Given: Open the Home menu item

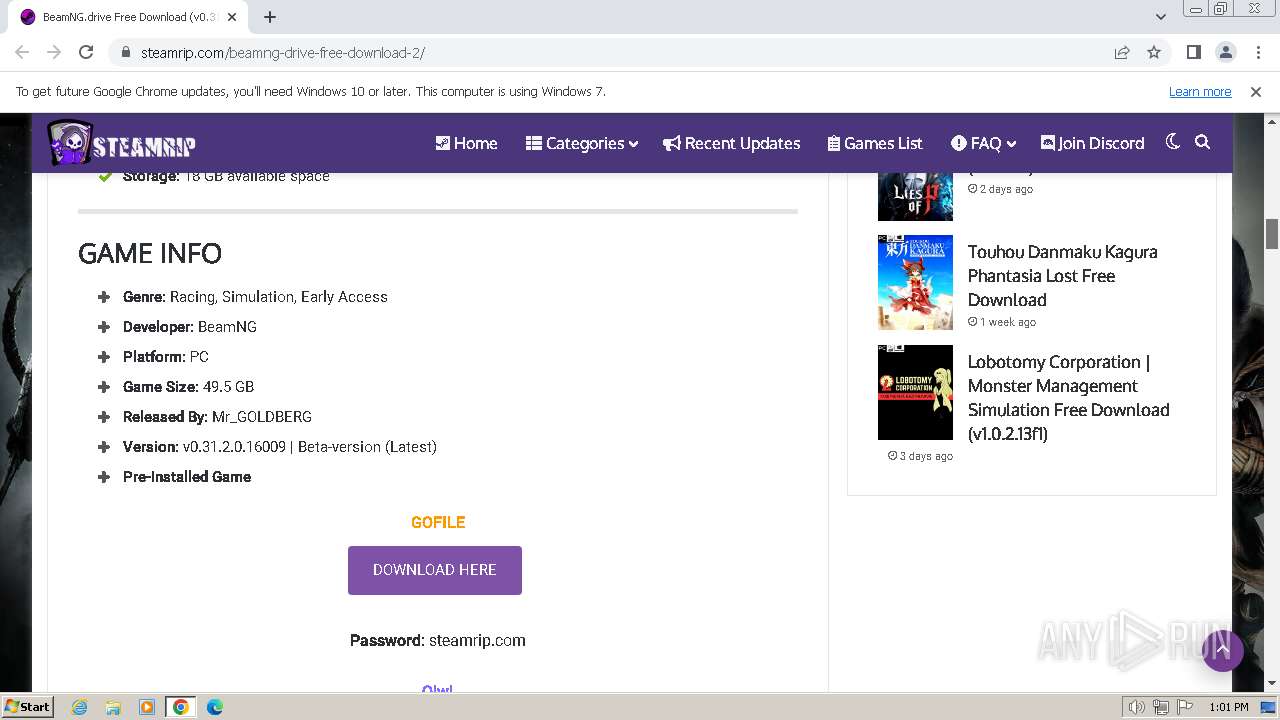Looking at the screenshot, I should tap(466, 143).
